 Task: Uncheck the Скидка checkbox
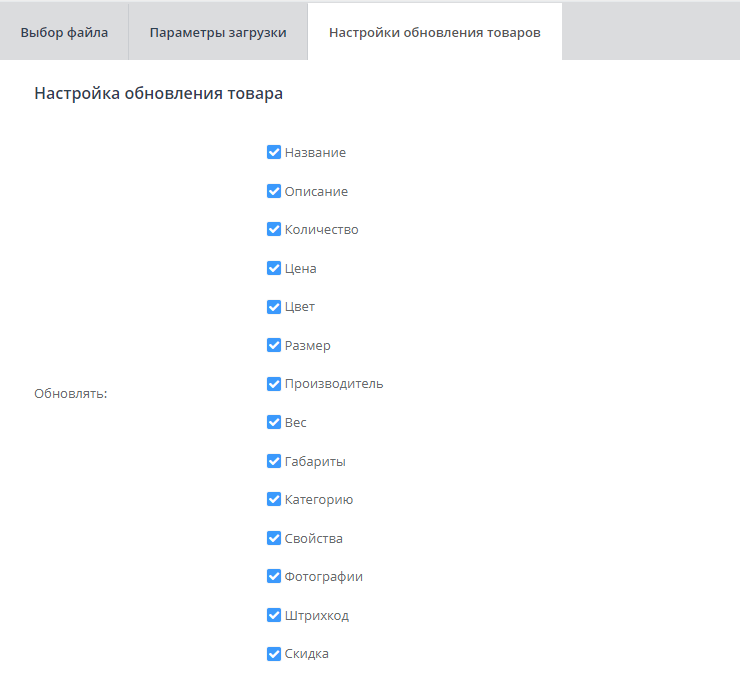click(x=274, y=654)
